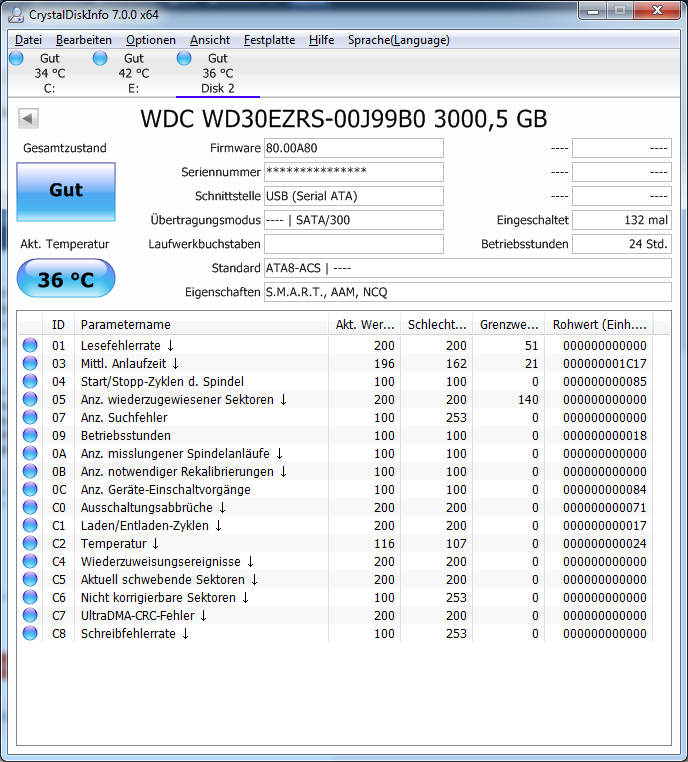Screen dimensions: 688x762
Task: Click status orb for Mittl. Anlaufzeit row
Action: coord(30,363)
